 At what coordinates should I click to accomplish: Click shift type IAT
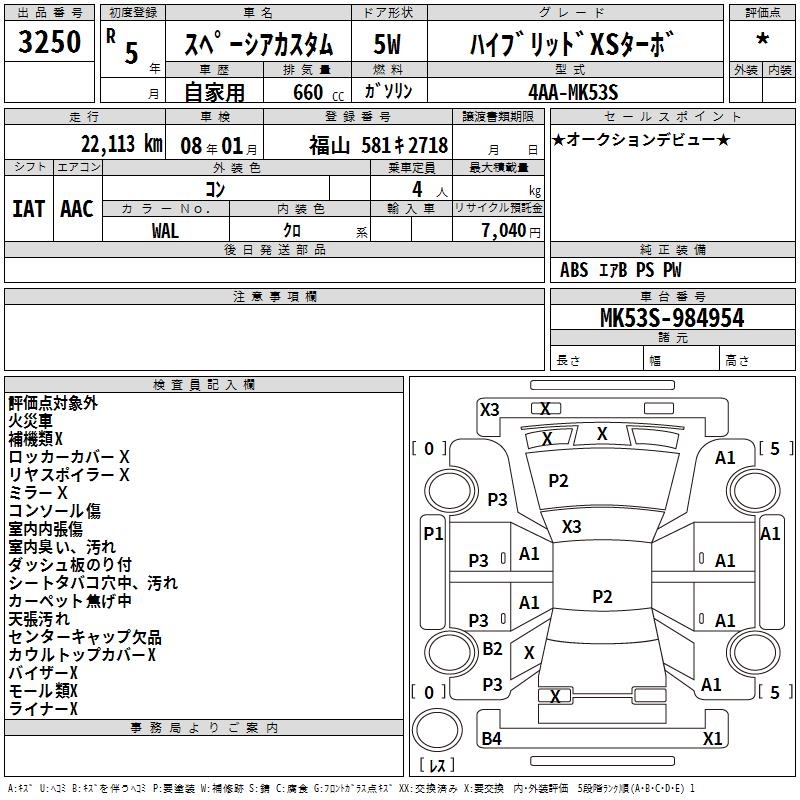(x=29, y=209)
